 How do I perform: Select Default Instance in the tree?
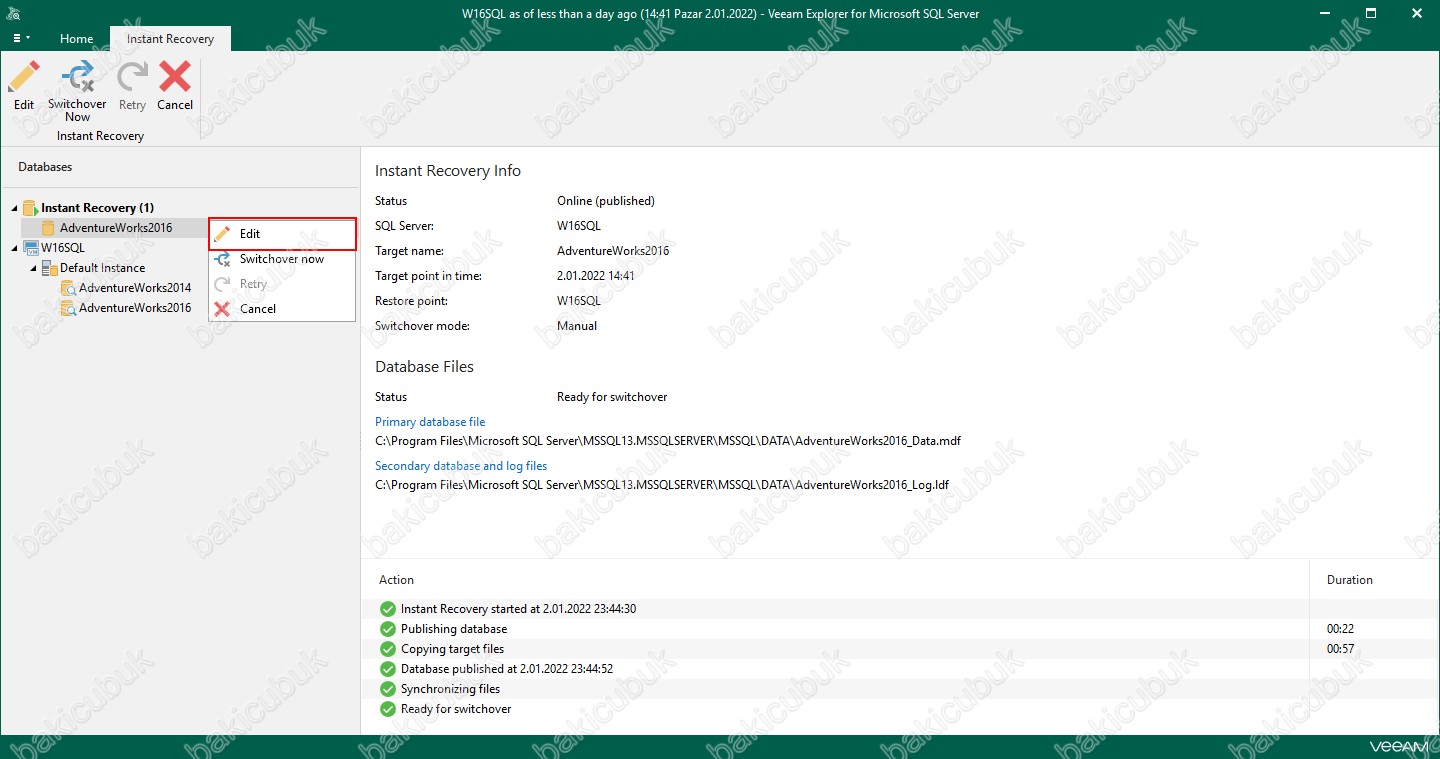point(102,268)
